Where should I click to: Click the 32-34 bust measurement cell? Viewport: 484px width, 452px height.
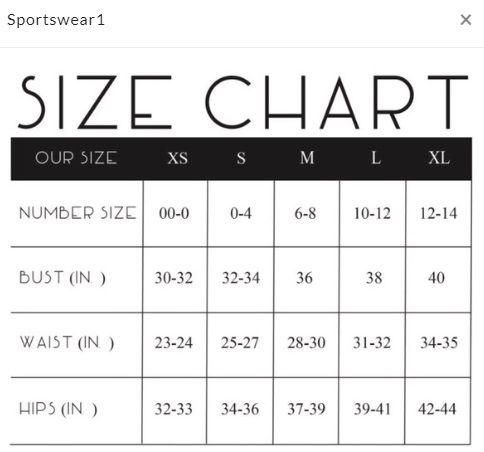click(x=241, y=278)
